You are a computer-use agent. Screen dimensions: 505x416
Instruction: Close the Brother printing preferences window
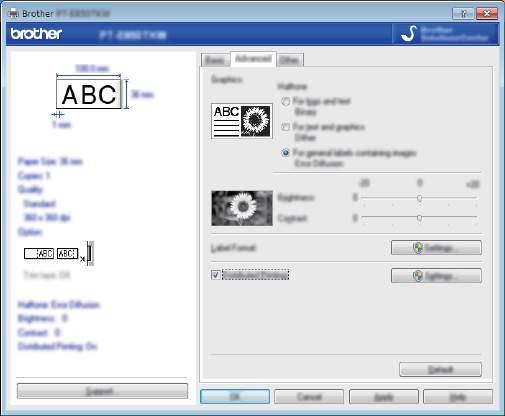click(487, 14)
